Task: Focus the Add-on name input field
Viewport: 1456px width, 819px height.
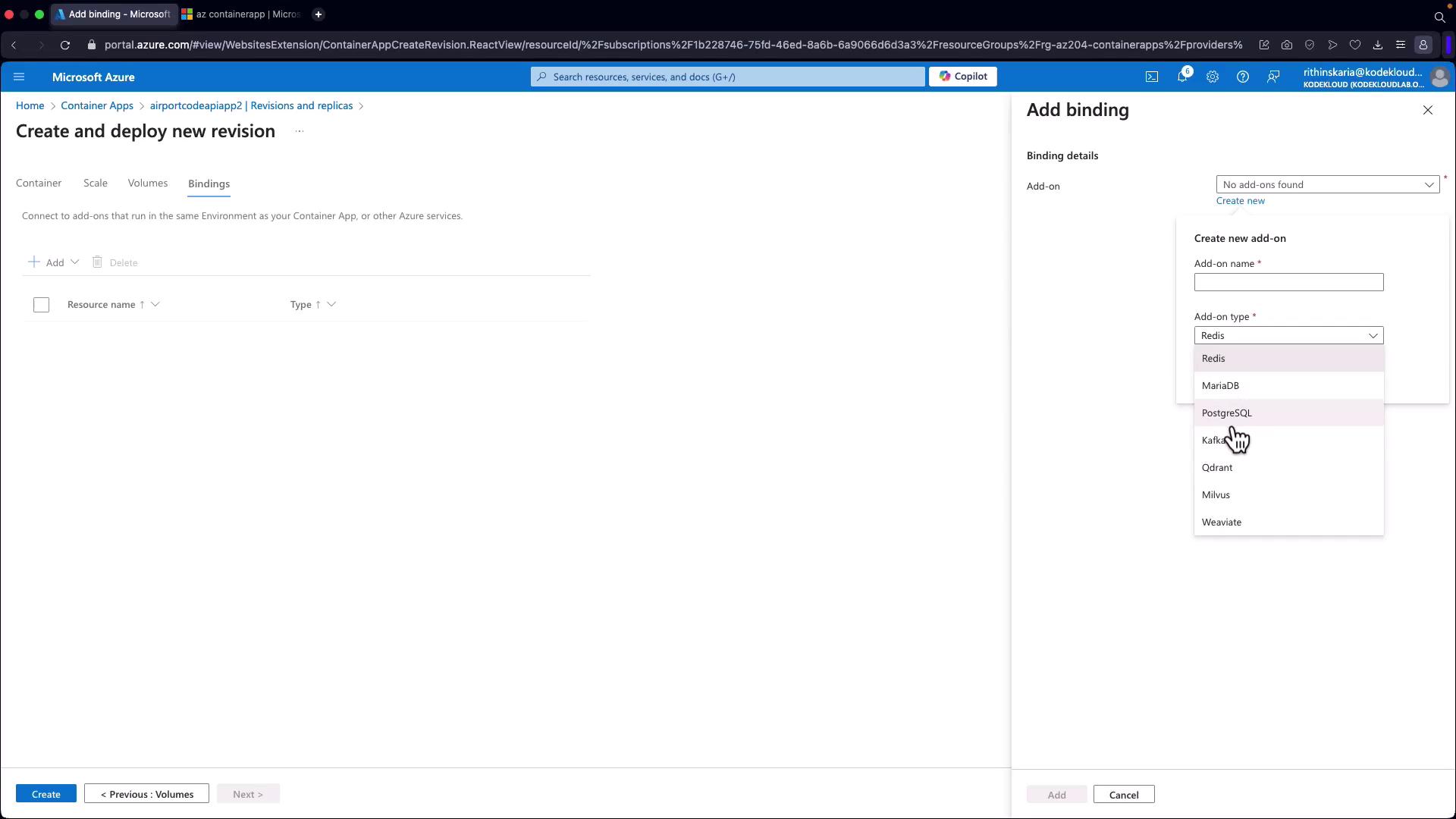Action: click(1288, 282)
